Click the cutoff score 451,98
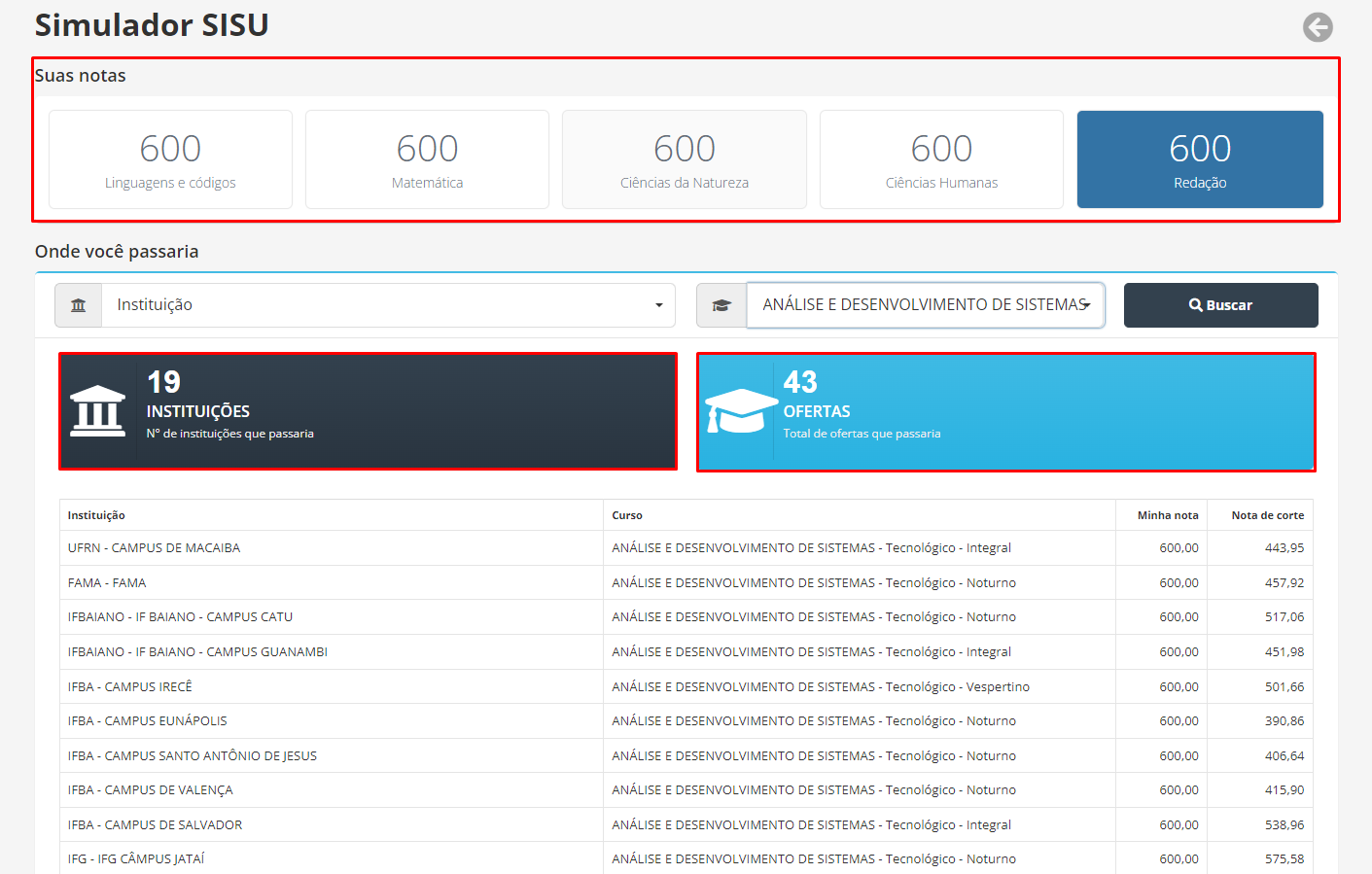 1284,652
